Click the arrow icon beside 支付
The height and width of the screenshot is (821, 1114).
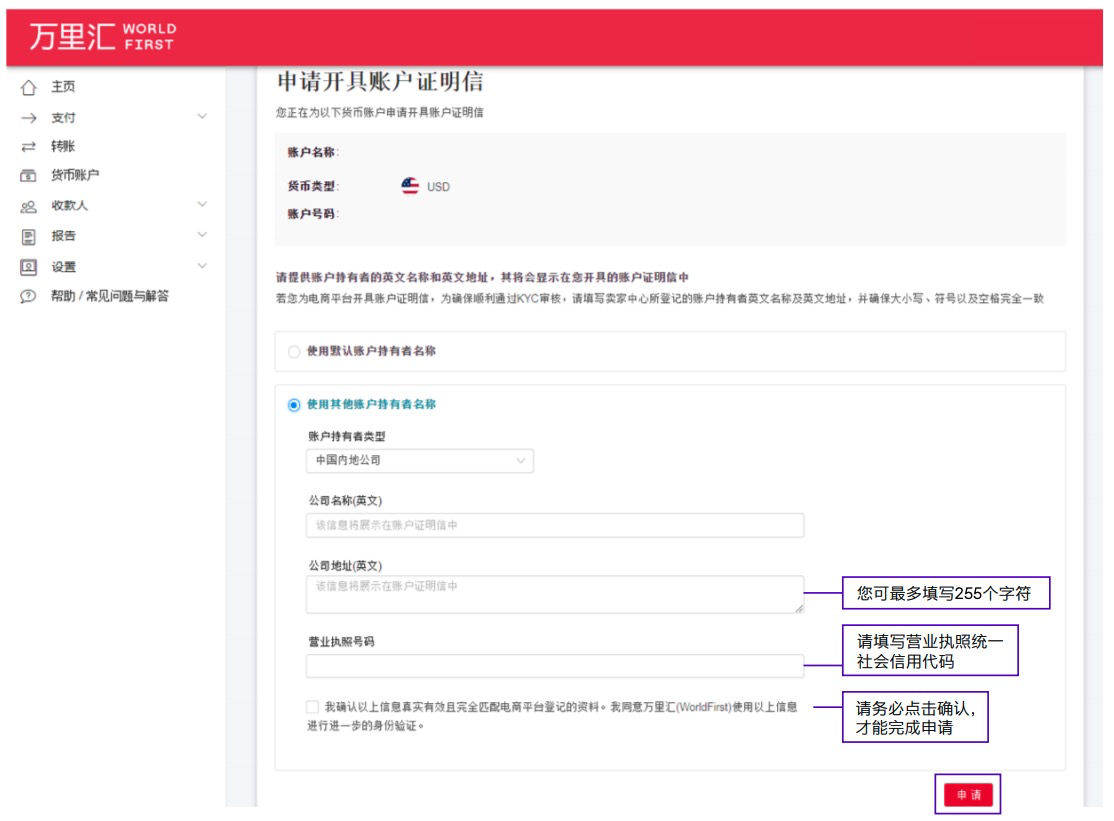pyautogui.click(x=28, y=118)
